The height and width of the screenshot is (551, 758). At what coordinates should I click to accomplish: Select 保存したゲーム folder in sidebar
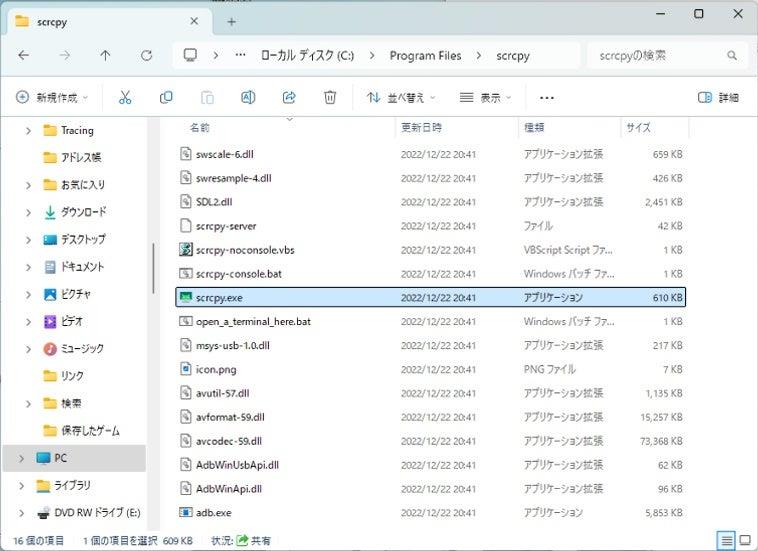(x=81, y=431)
